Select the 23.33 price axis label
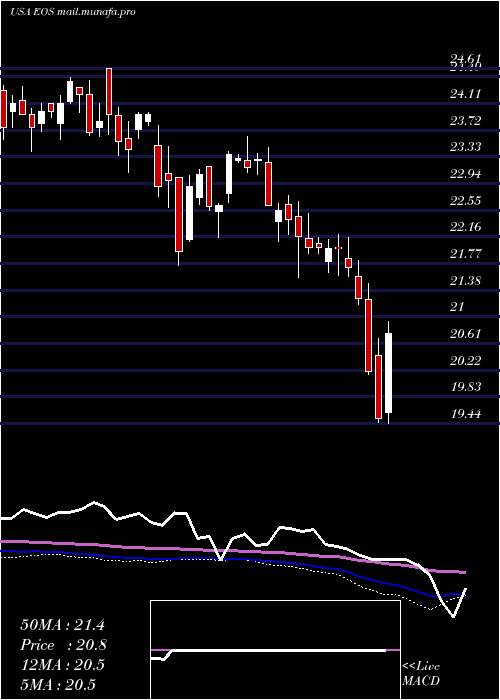 pos(466,147)
